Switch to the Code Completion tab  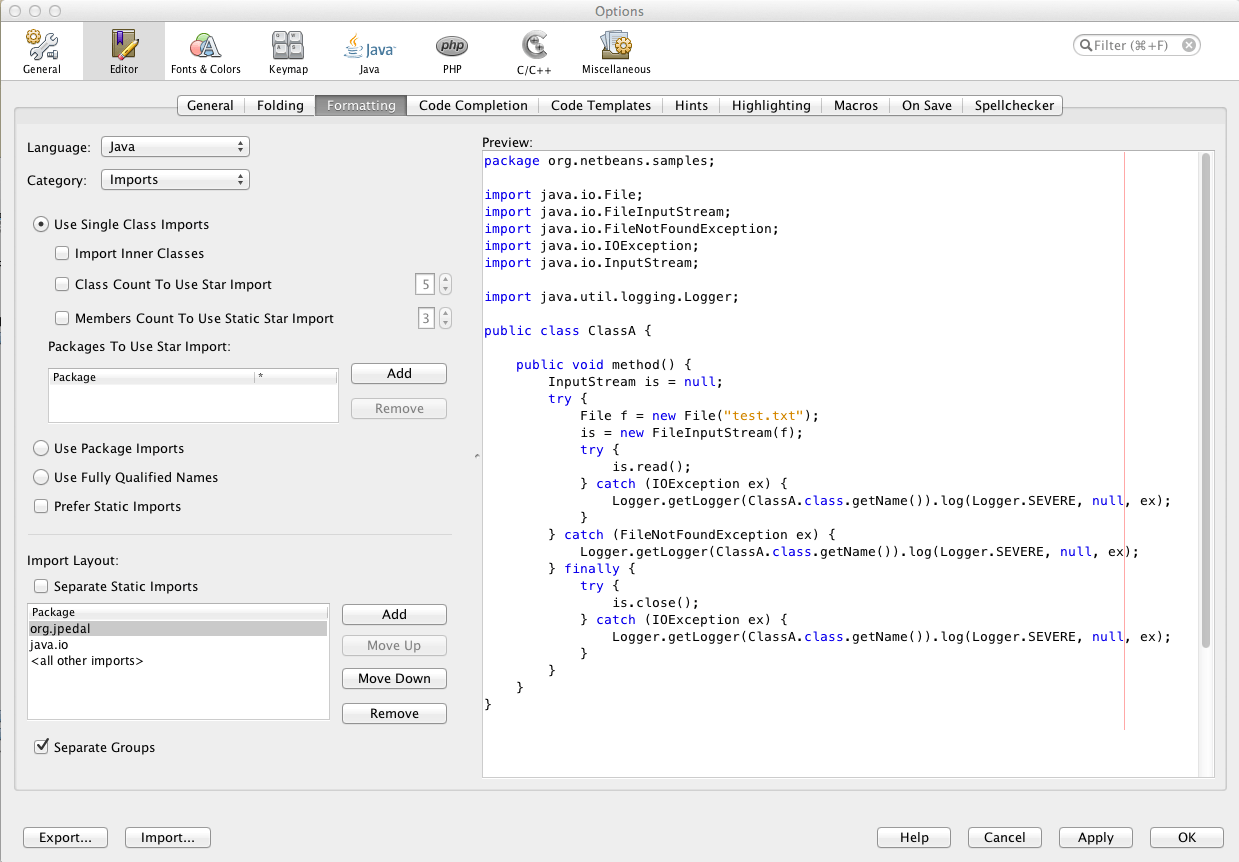click(473, 105)
